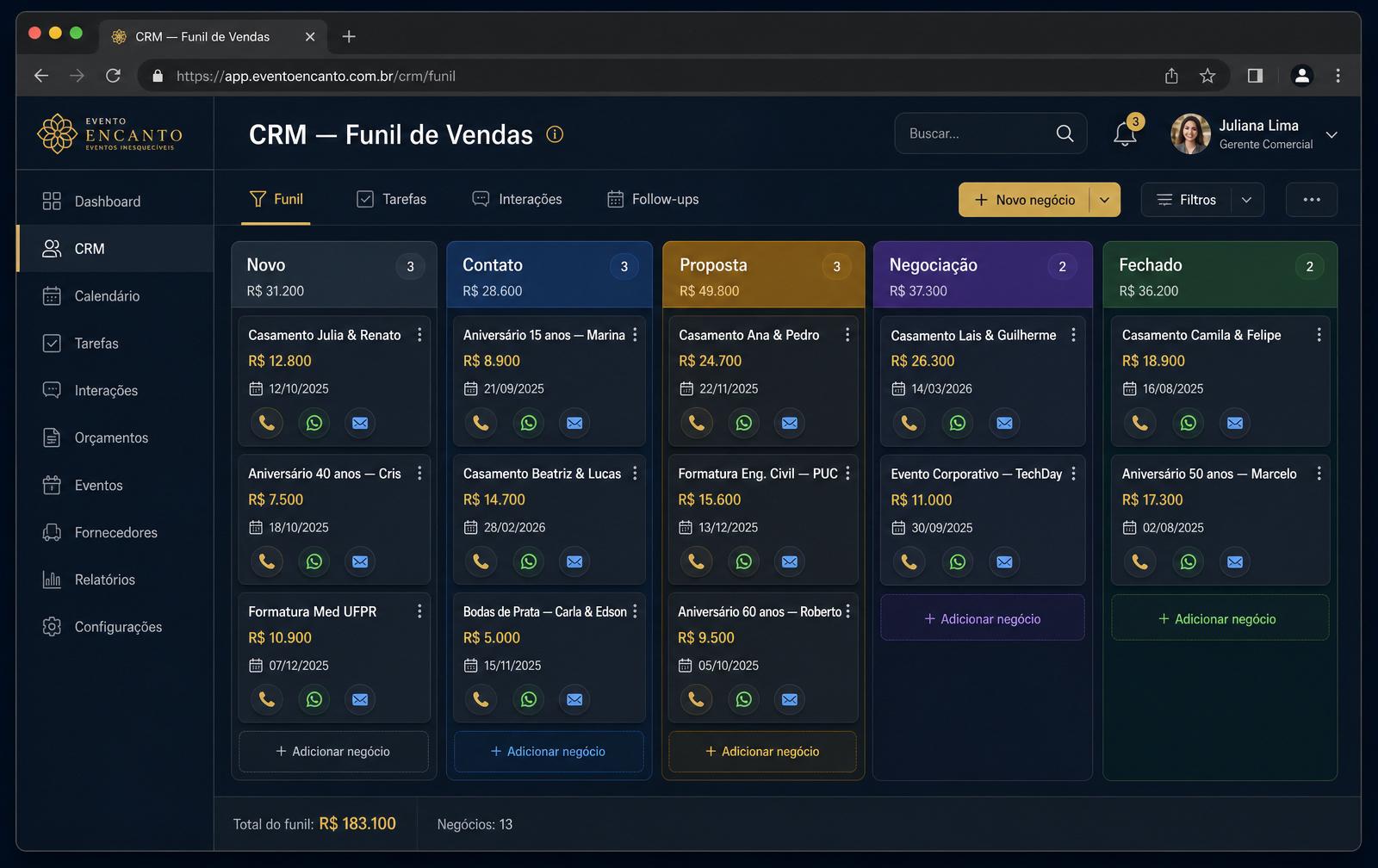Add a deal in the Fechado column
1378x868 pixels.
(1220, 618)
